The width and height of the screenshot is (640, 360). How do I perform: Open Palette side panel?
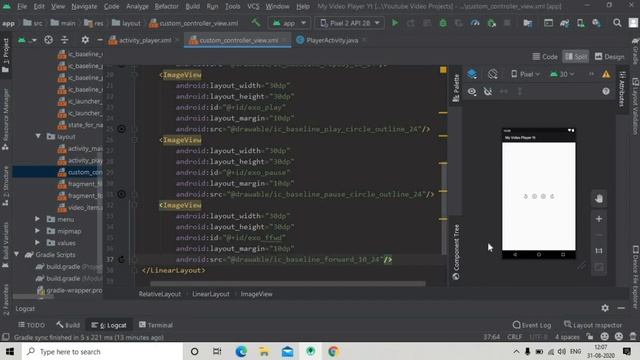click(x=456, y=88)
